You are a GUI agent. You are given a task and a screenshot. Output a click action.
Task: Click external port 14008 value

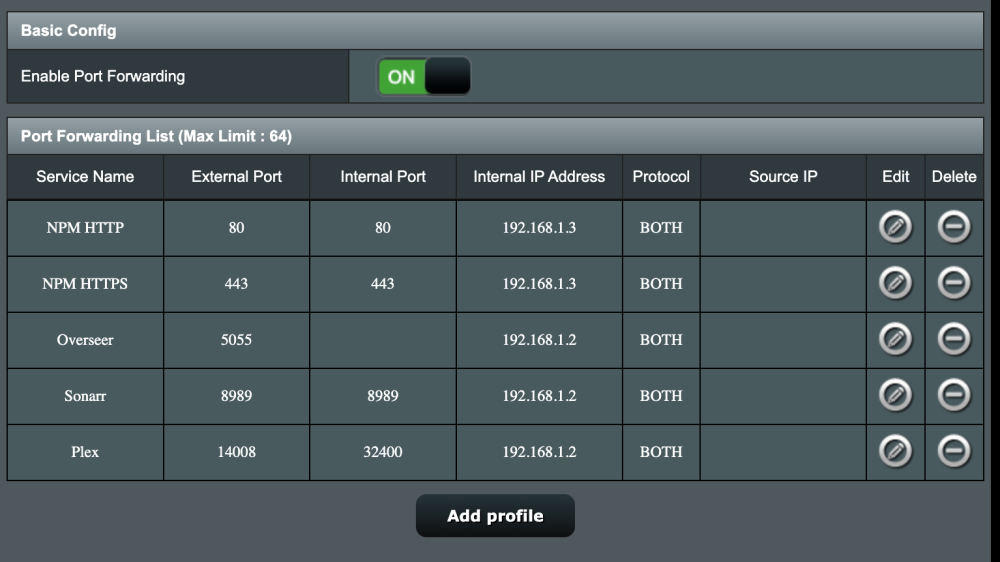pos(236,452)
